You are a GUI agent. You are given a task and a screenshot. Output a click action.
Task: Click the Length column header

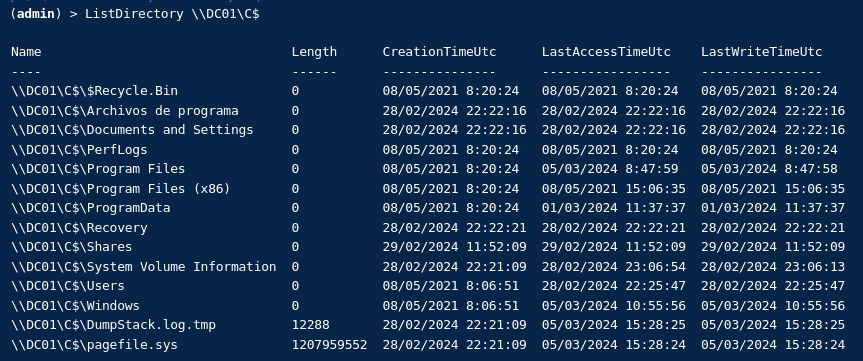coord(314,52)
